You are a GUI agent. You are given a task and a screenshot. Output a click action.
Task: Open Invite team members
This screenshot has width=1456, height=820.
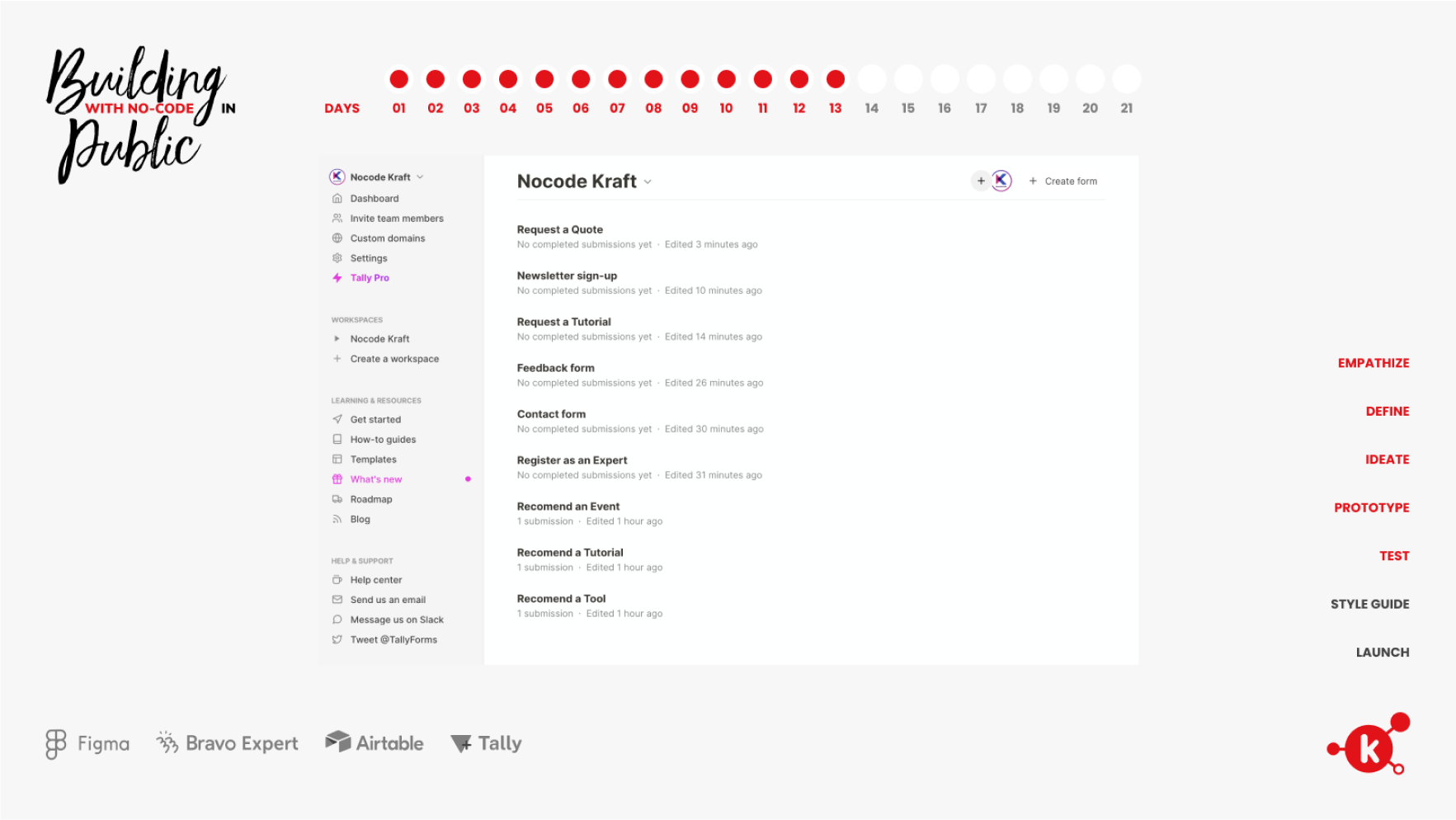pyautogui.click(x=397, y=219)
